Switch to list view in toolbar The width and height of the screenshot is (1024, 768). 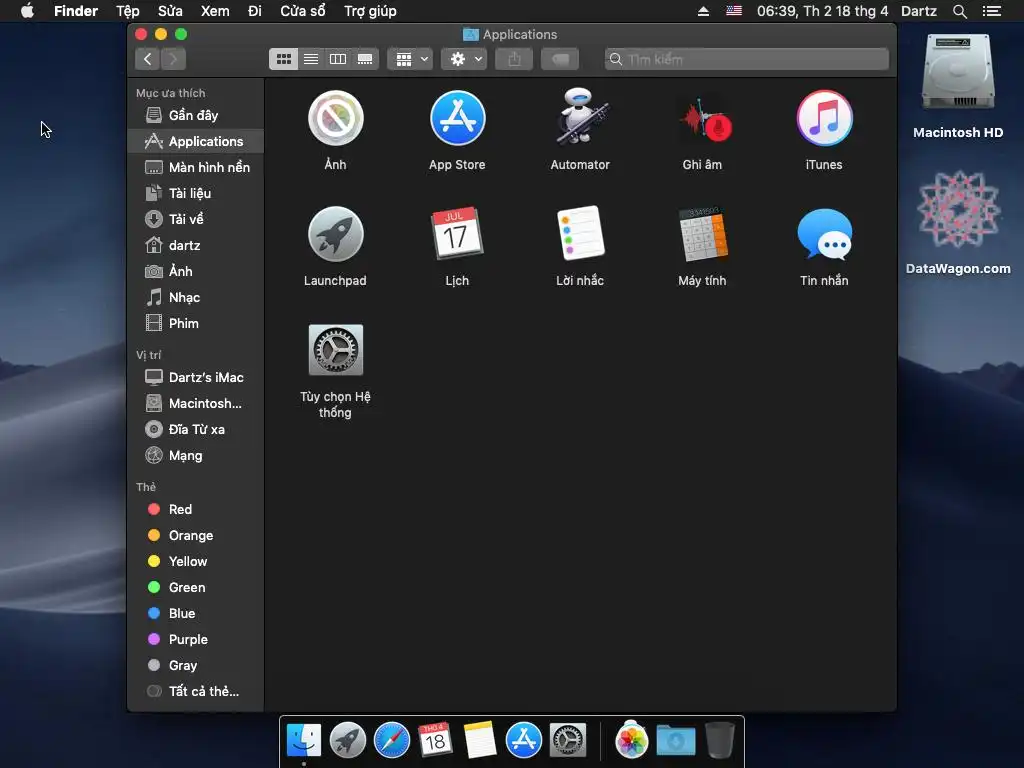coord(311,59)
